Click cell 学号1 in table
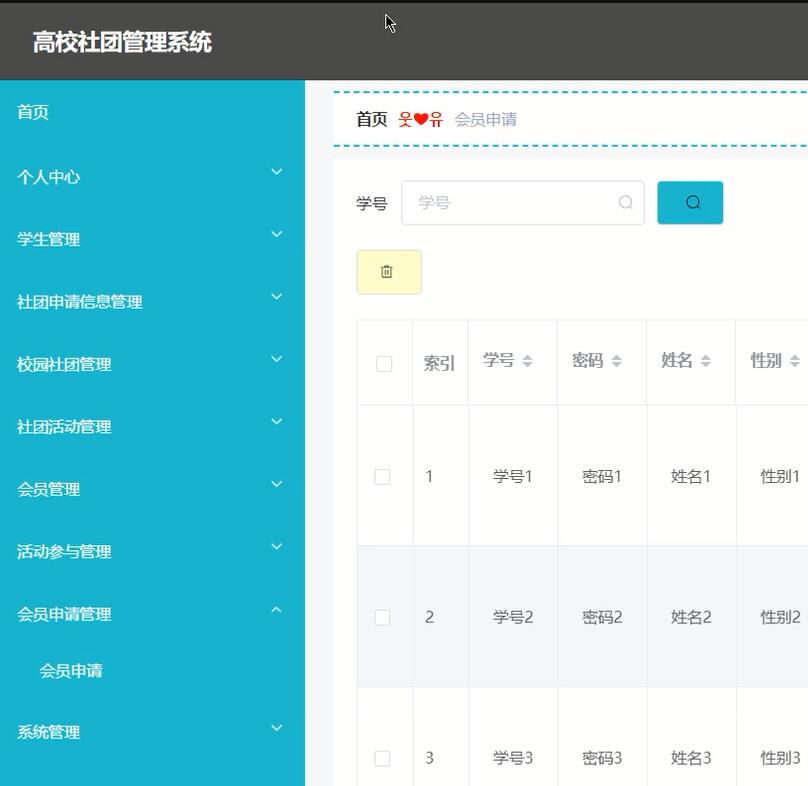 pyautogui.click(x=513, y=476)
